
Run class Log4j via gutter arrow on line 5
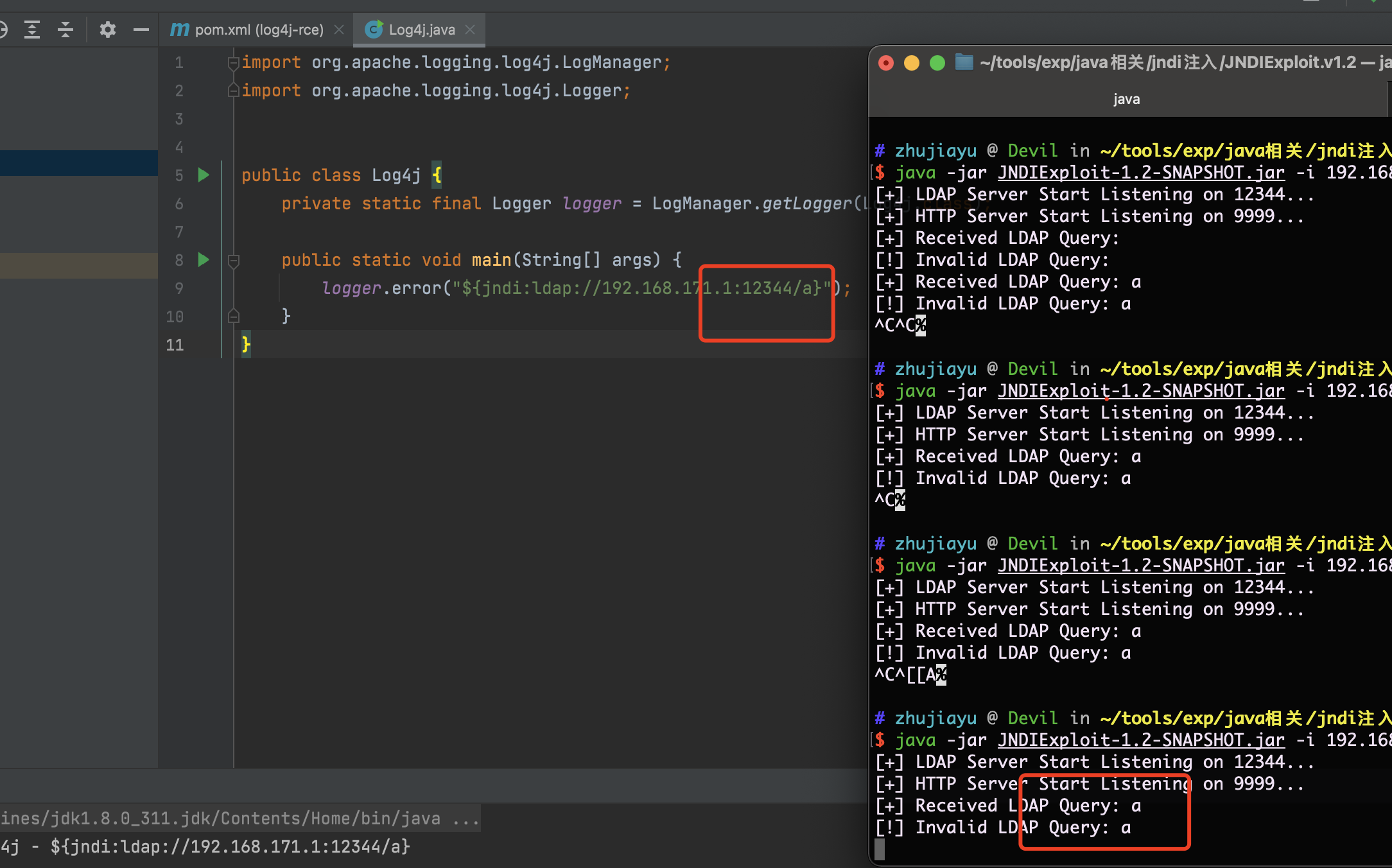coord(204,175)
